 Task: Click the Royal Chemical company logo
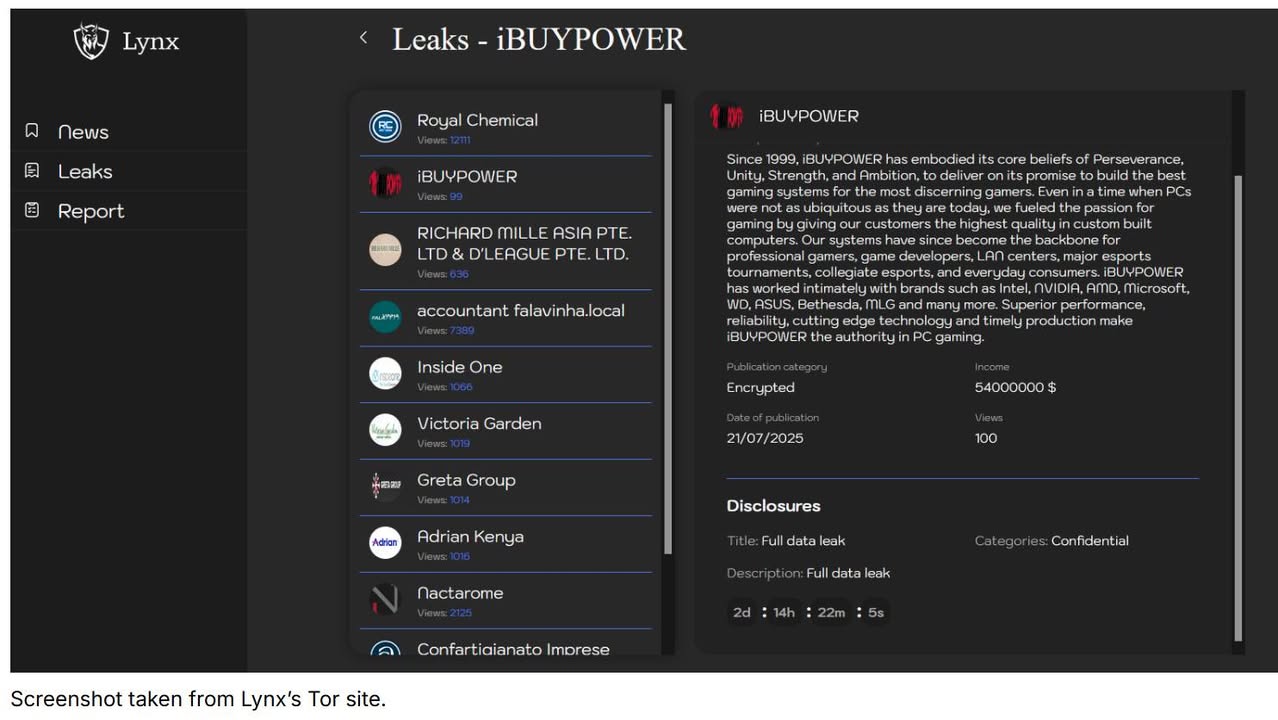[385, 127]
